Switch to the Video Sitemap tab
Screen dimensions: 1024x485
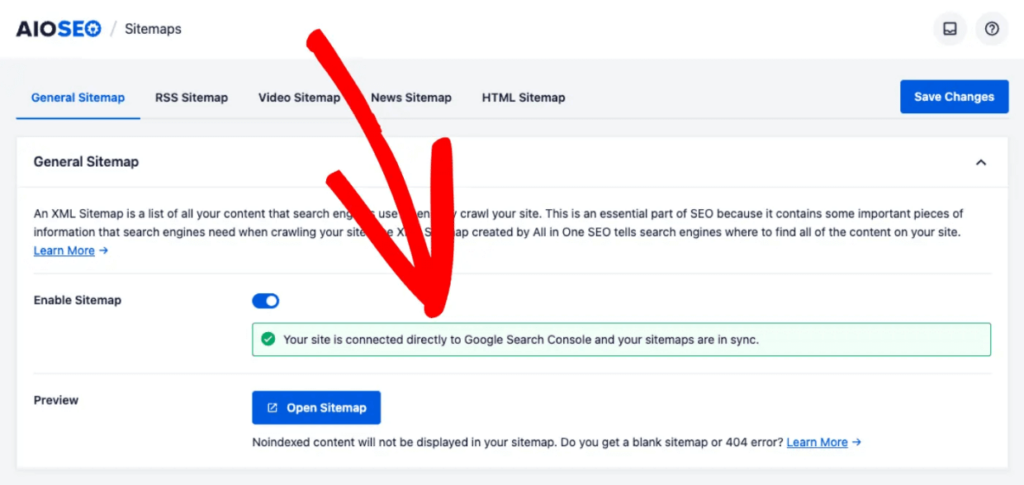point(299,98)
